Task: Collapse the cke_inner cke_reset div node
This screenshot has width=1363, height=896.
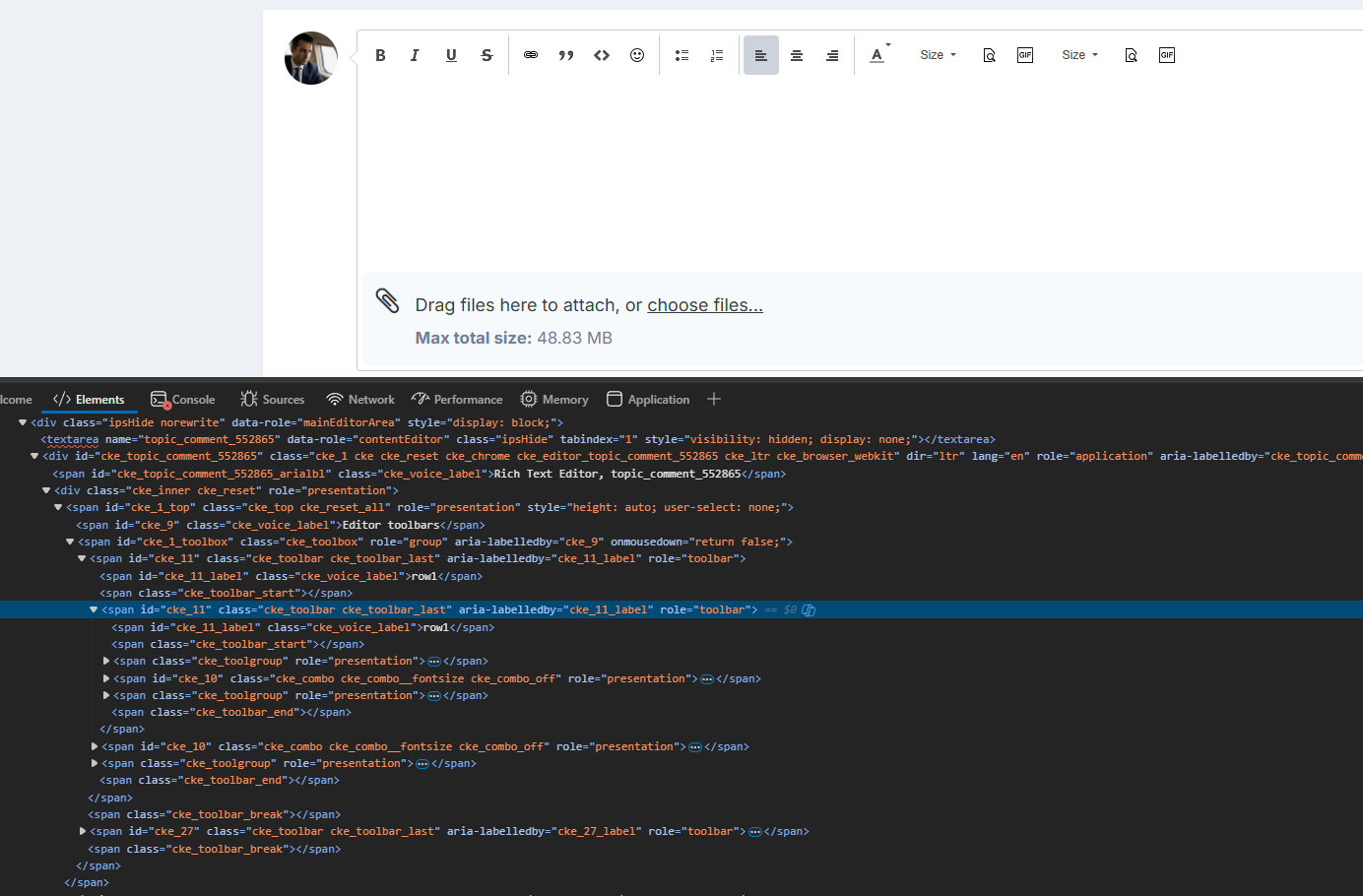Action: pos(46,490)
